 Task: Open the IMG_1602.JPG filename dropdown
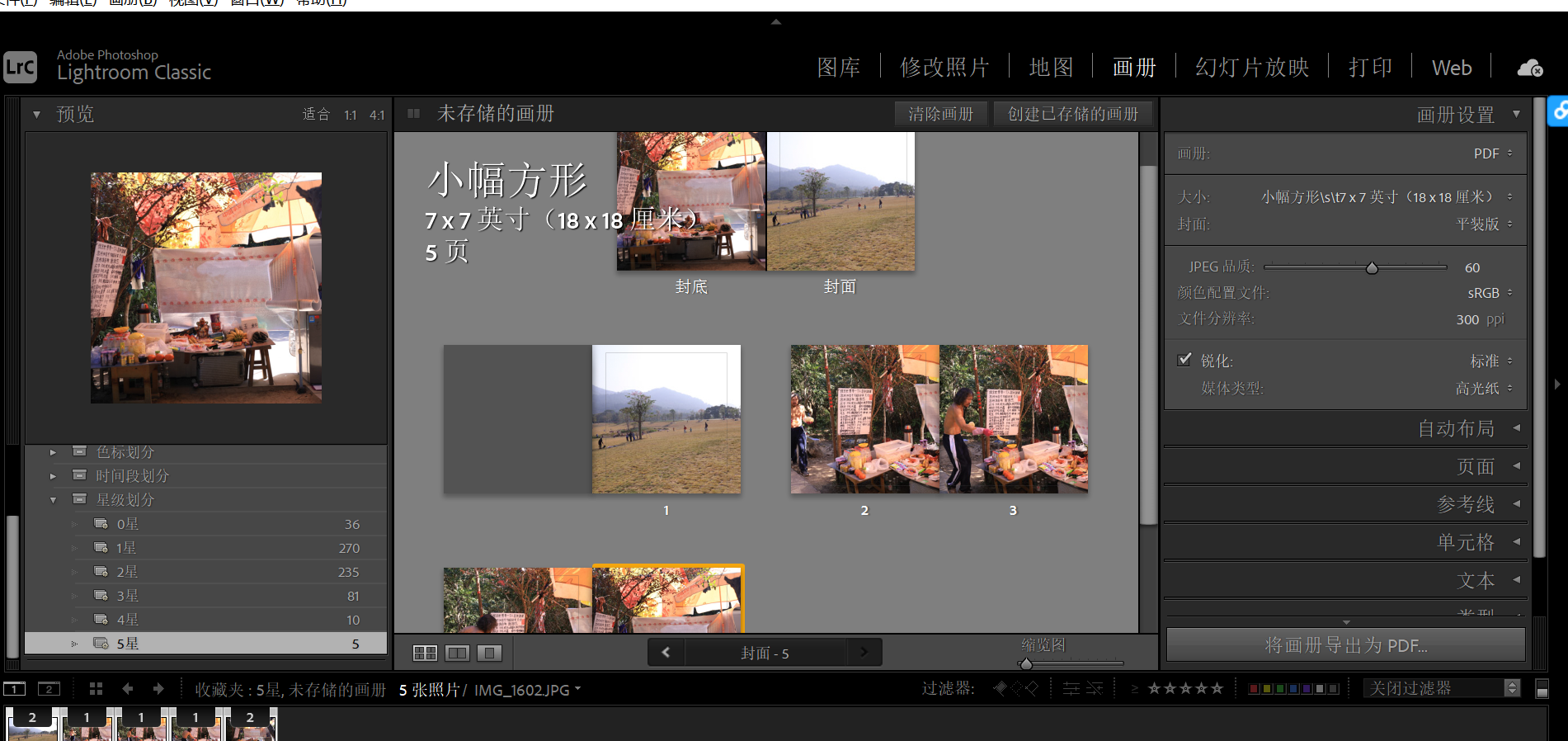click(x=528, y=690)
